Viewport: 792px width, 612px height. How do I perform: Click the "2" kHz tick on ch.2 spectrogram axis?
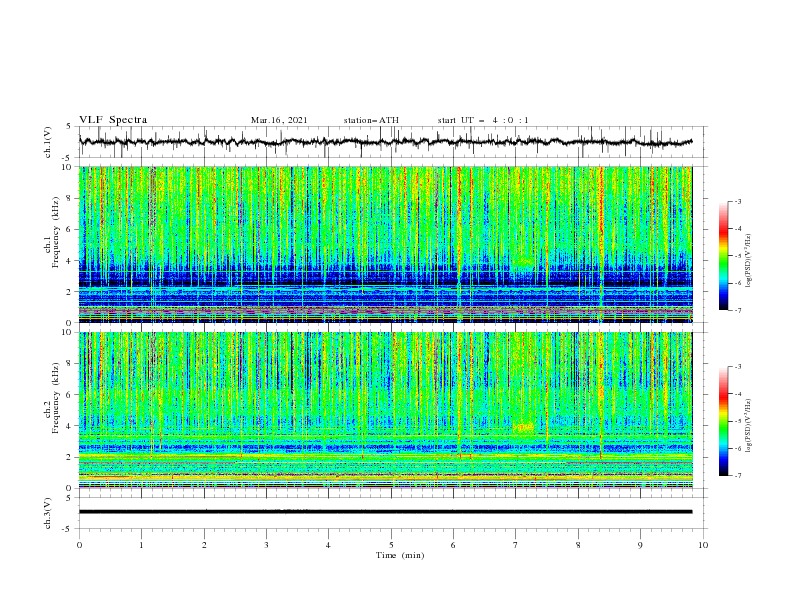coord(70,457)
